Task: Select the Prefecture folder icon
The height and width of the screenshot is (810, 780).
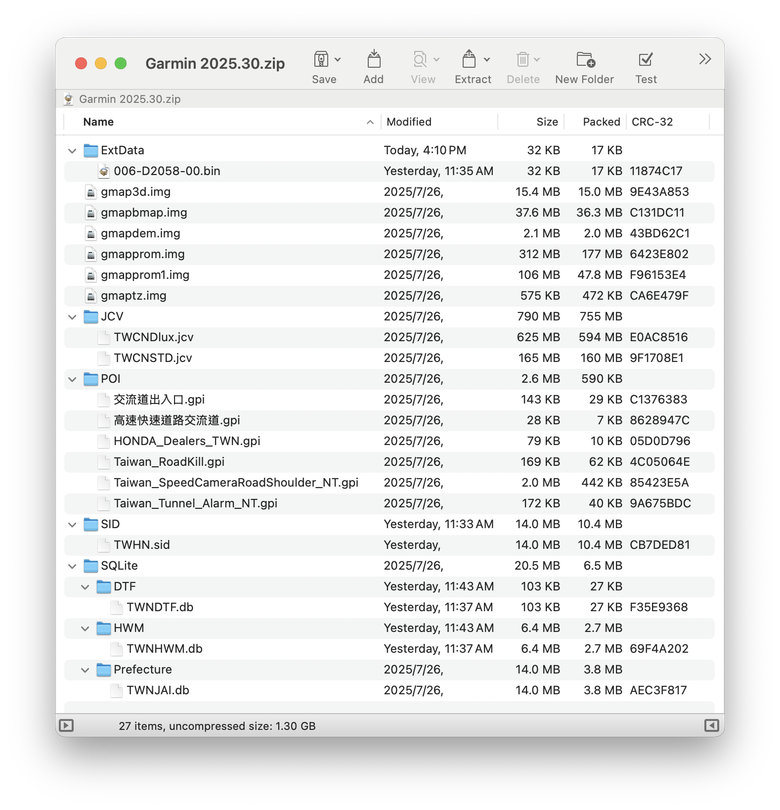Action: coord(104,669)
